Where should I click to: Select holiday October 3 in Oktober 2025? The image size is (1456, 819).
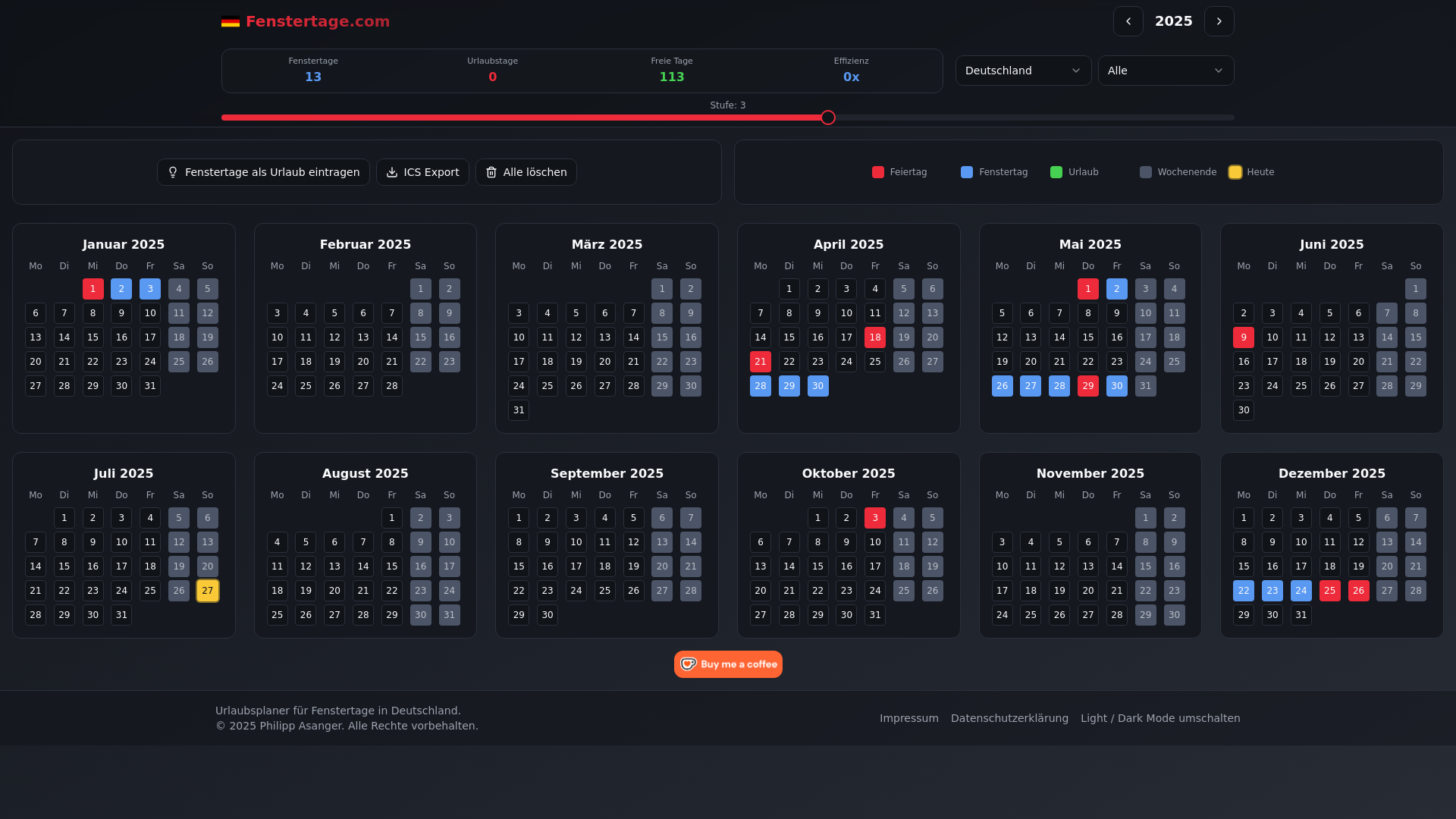[x=875, y=518]
